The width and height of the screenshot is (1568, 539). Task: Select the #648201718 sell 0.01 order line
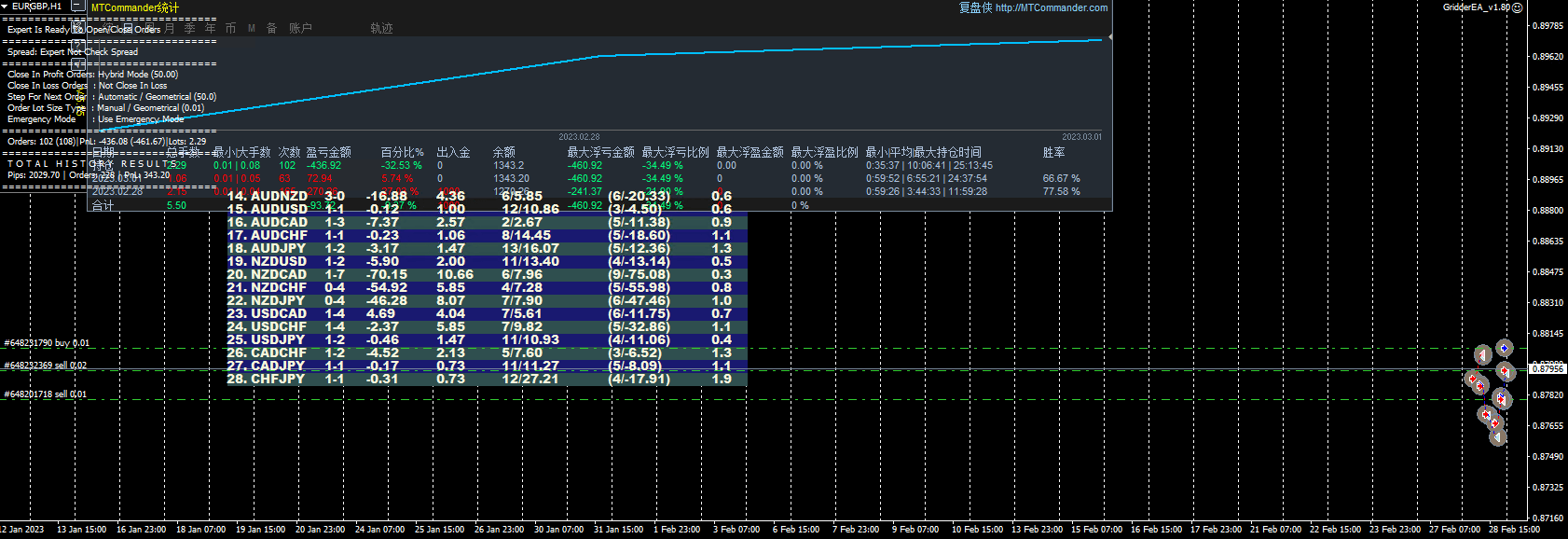(x=45, y=395)
